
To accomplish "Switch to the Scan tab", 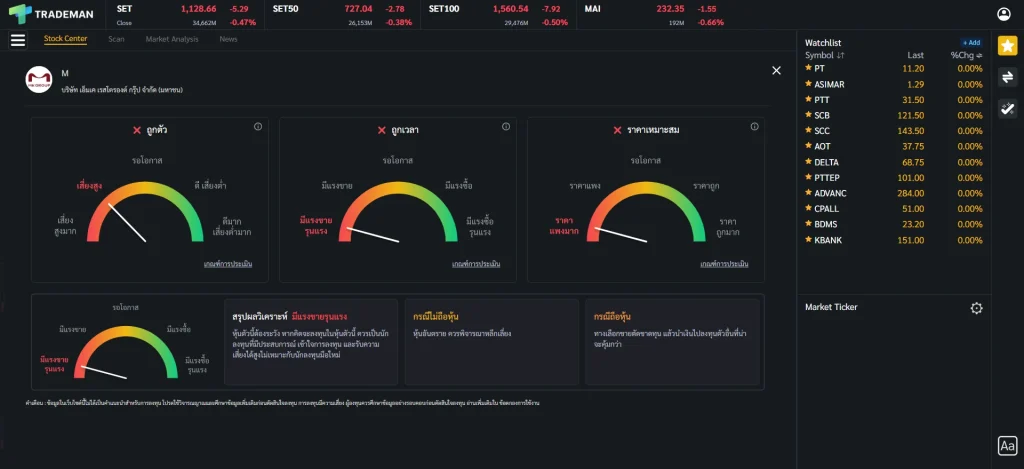I will pos(116,39).
